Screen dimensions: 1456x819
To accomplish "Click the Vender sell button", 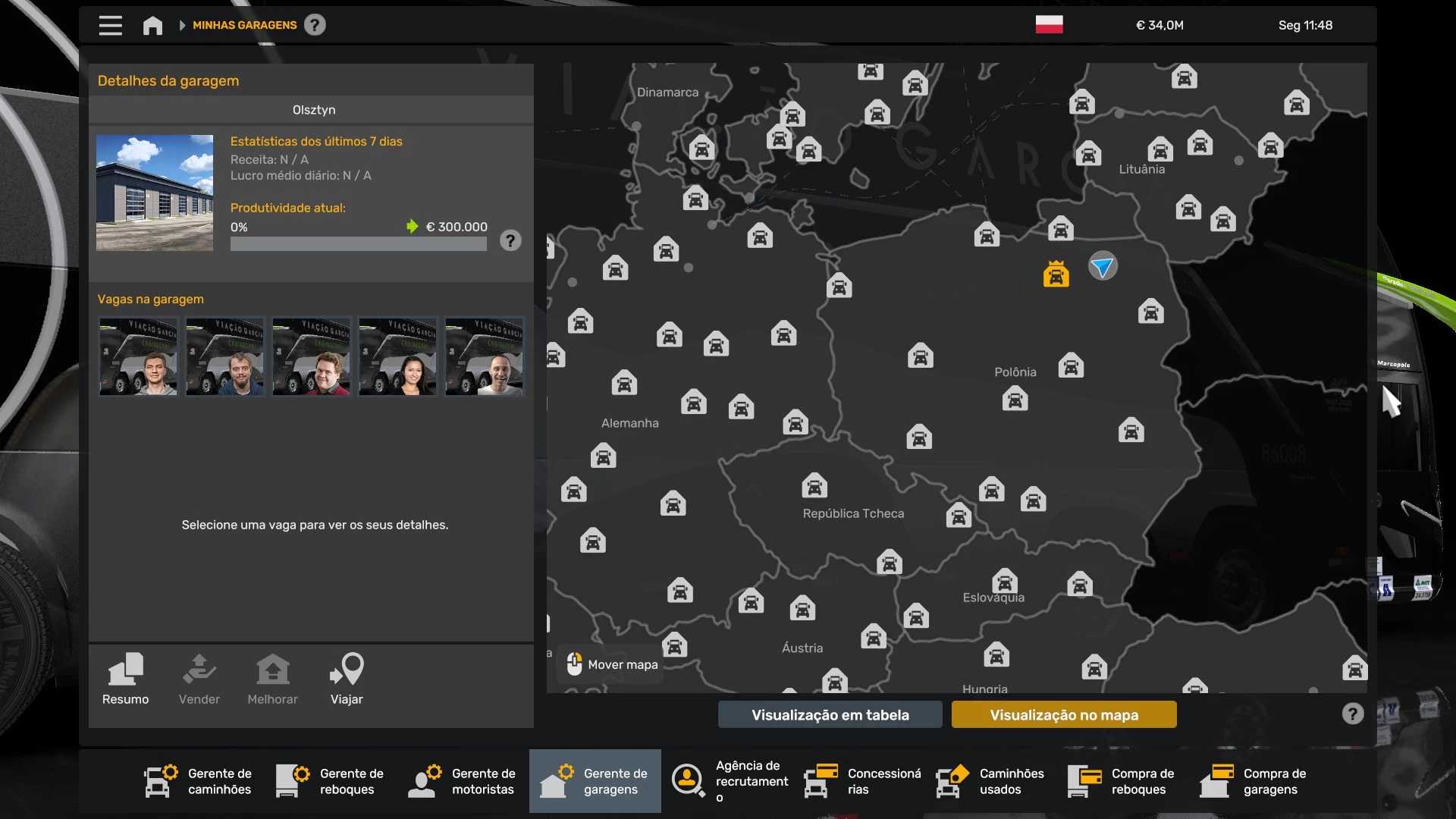I will 199,679.
